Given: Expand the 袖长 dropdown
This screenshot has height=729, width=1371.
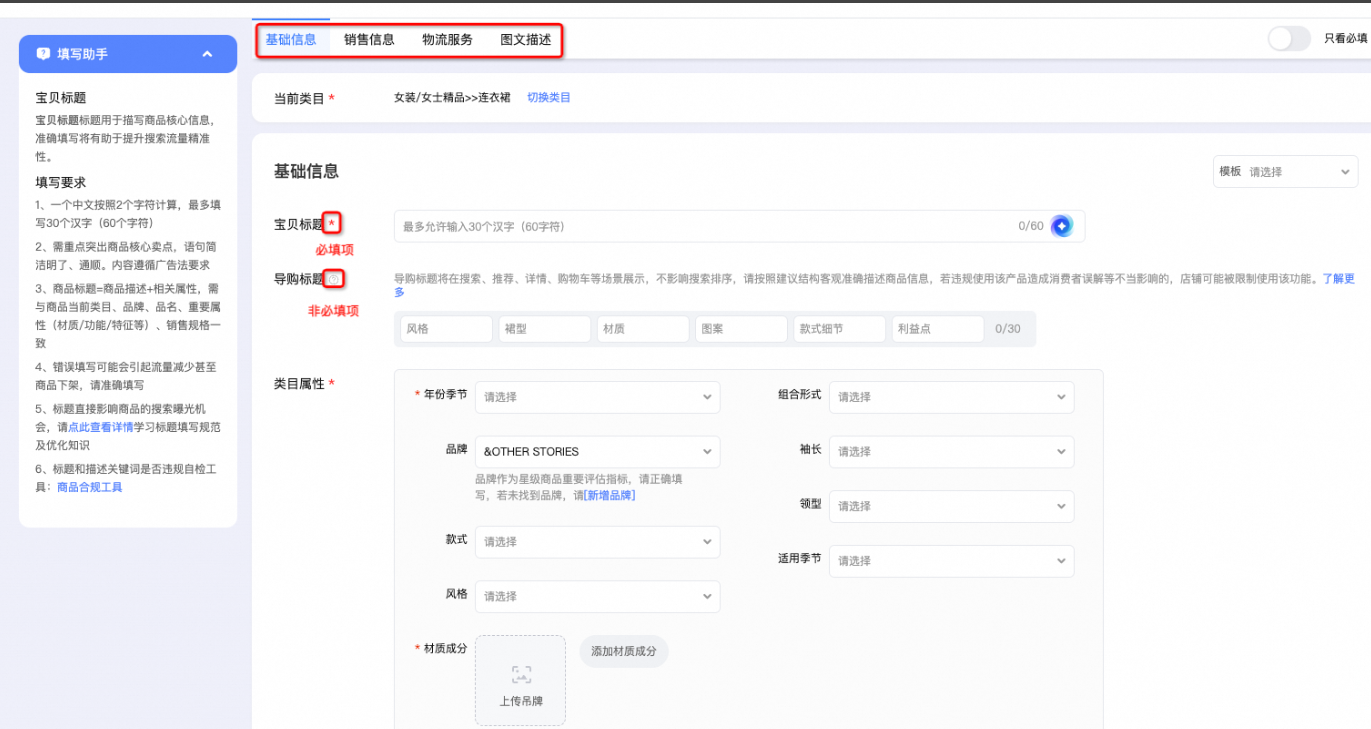Looking at the screenshot, I should point(951,452).
